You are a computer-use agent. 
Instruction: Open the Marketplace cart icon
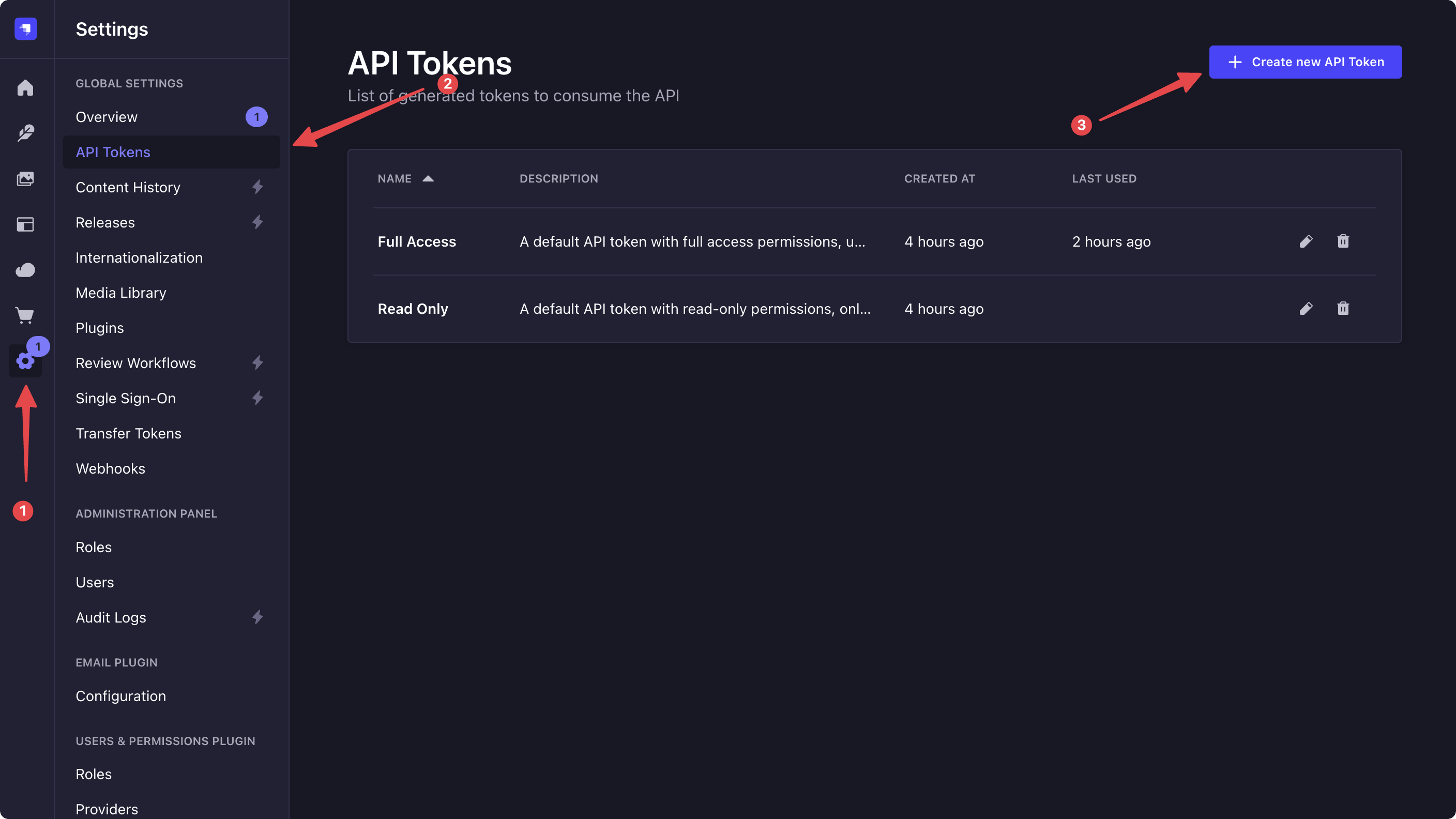25,315
